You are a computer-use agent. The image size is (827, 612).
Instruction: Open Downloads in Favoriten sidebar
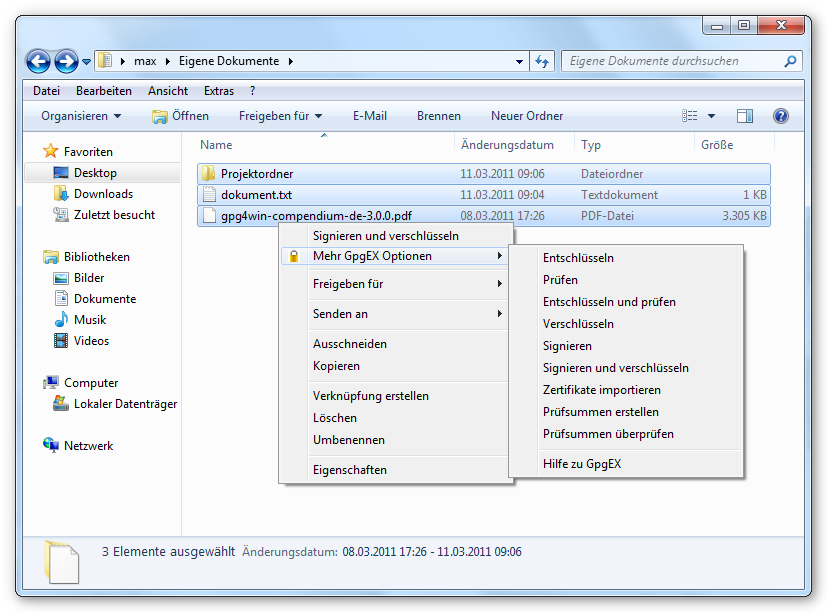click(102, 194)
